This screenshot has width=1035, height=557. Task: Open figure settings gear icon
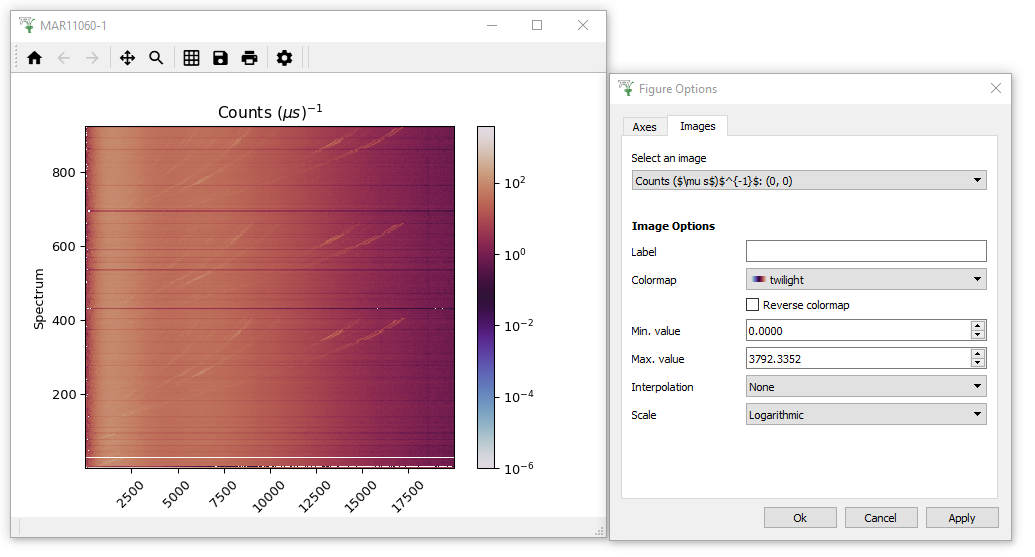click(x=284, y=58)
